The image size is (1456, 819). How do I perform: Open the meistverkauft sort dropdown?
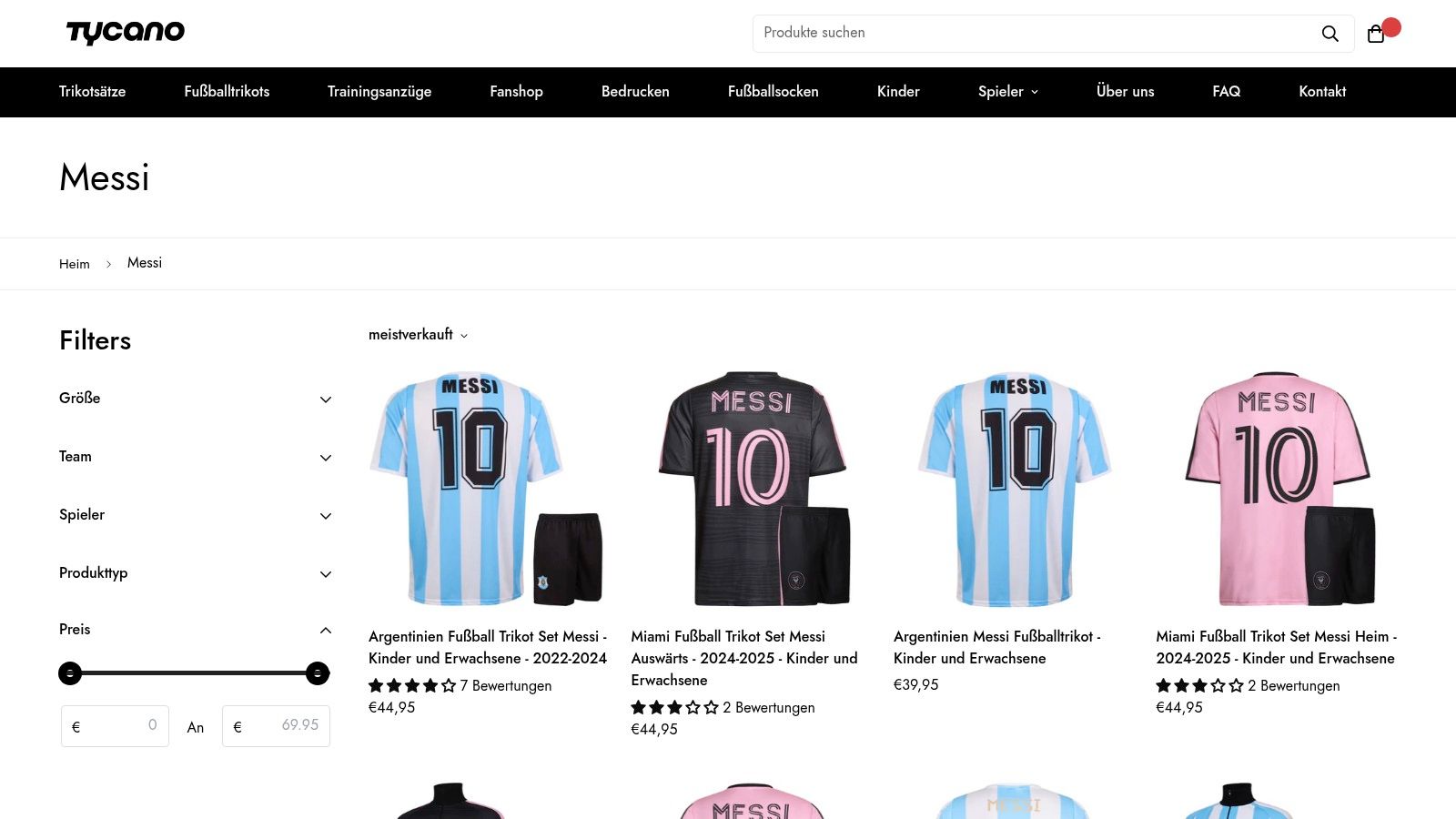point(418,335)
